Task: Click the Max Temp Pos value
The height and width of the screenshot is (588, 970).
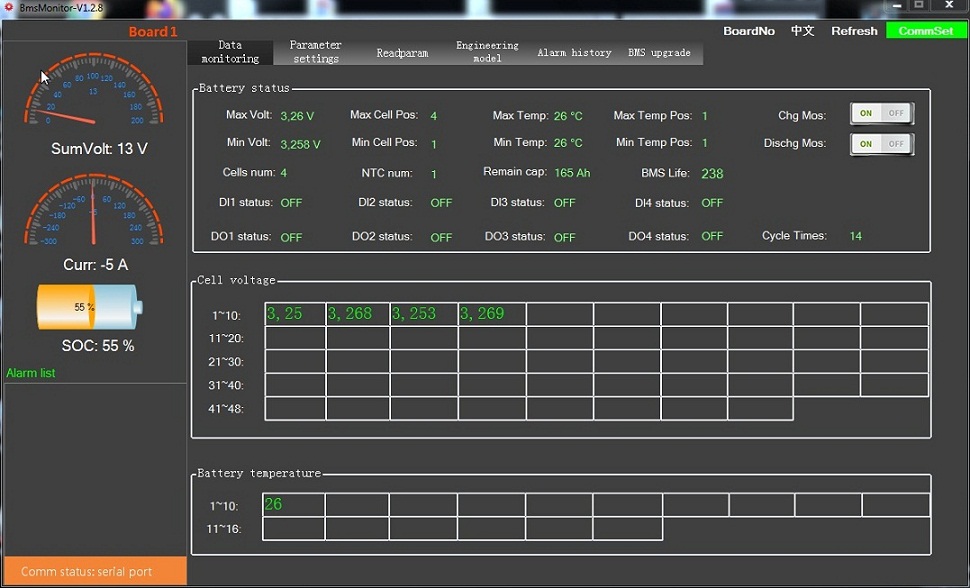Action: click(705, 116)
